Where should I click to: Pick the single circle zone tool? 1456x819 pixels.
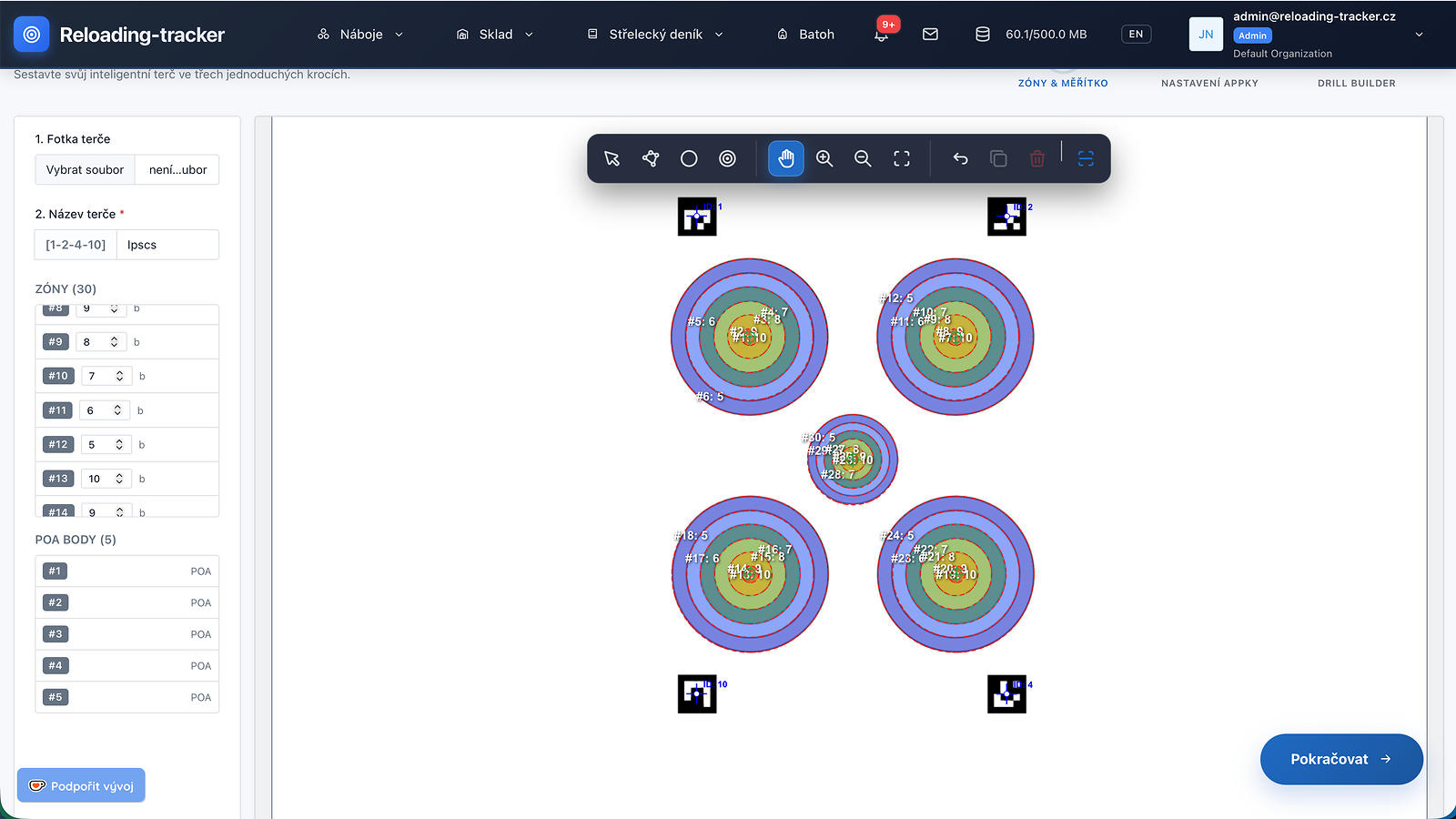(689, 158)
